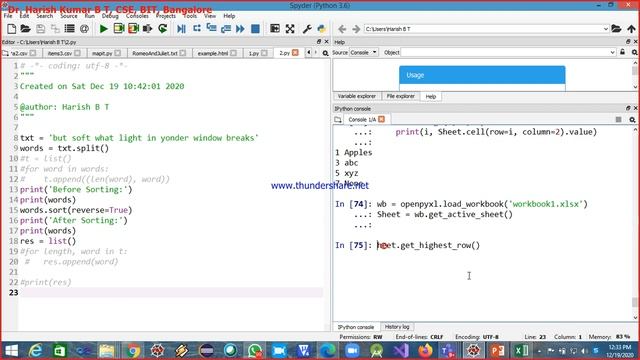Stop debugging with blue square

point(255,29)
